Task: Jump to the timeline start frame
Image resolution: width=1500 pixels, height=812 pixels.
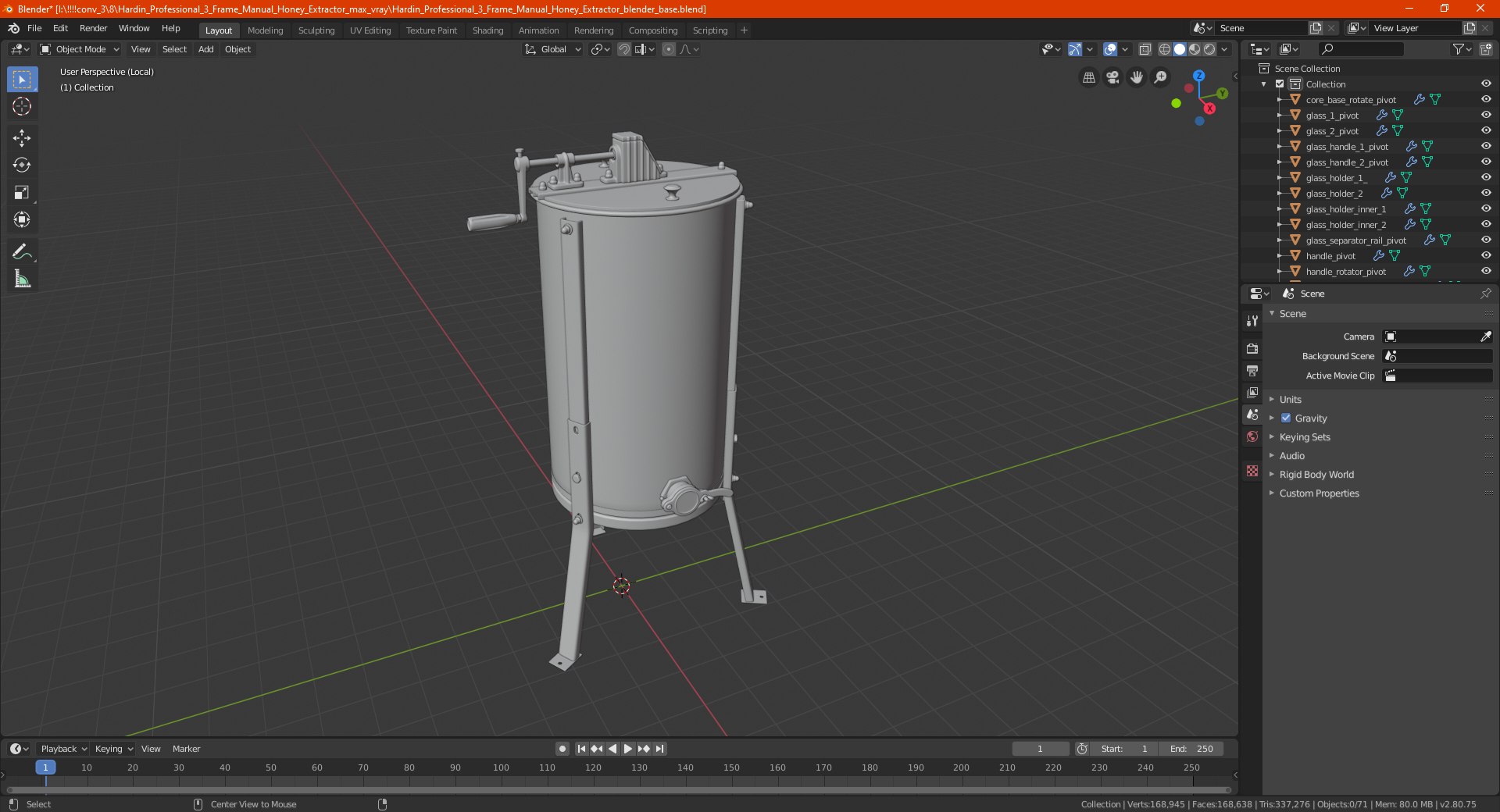Action: point(581,749)
